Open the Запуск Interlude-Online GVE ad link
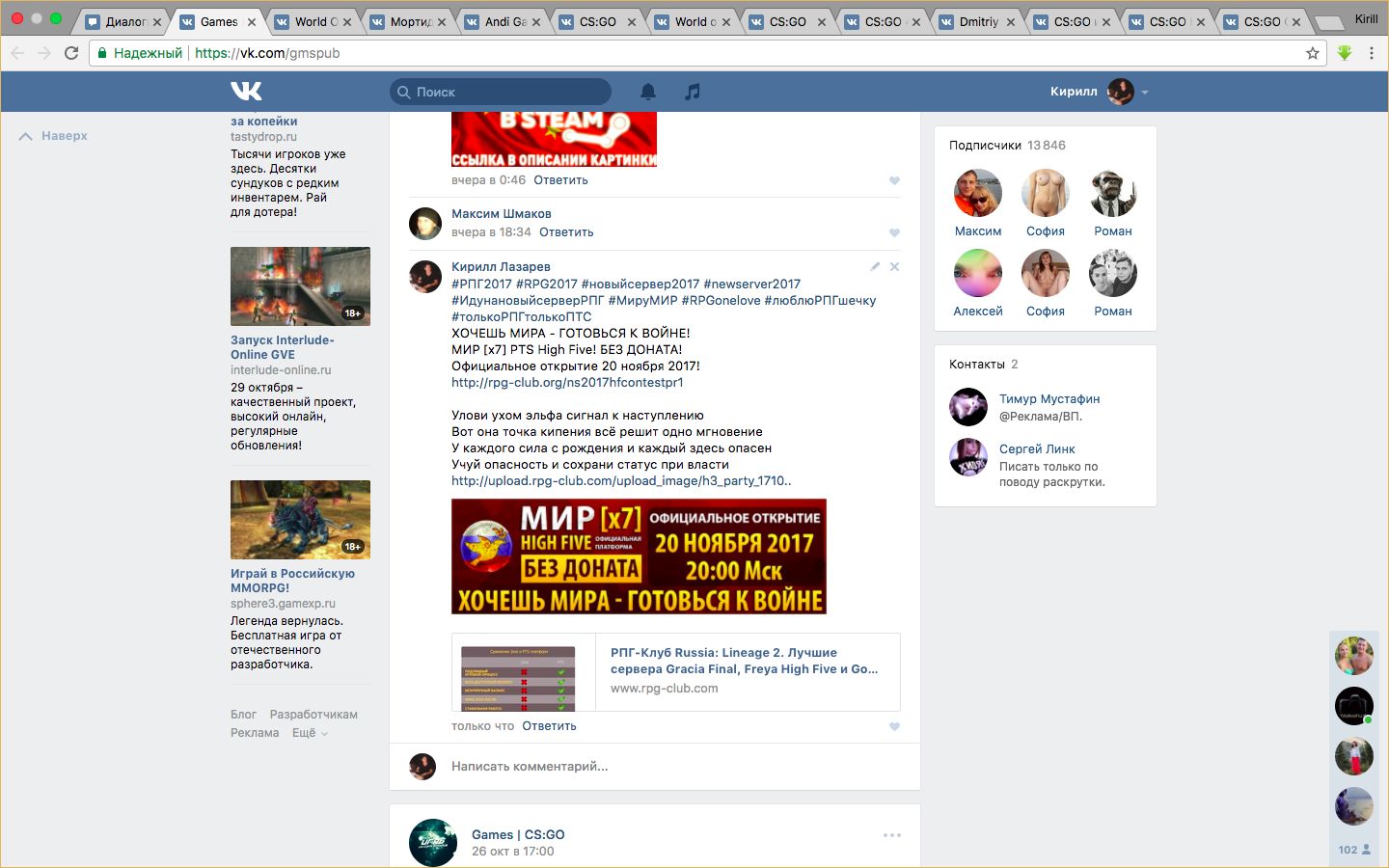1389x868 pixels. (283, 347)
